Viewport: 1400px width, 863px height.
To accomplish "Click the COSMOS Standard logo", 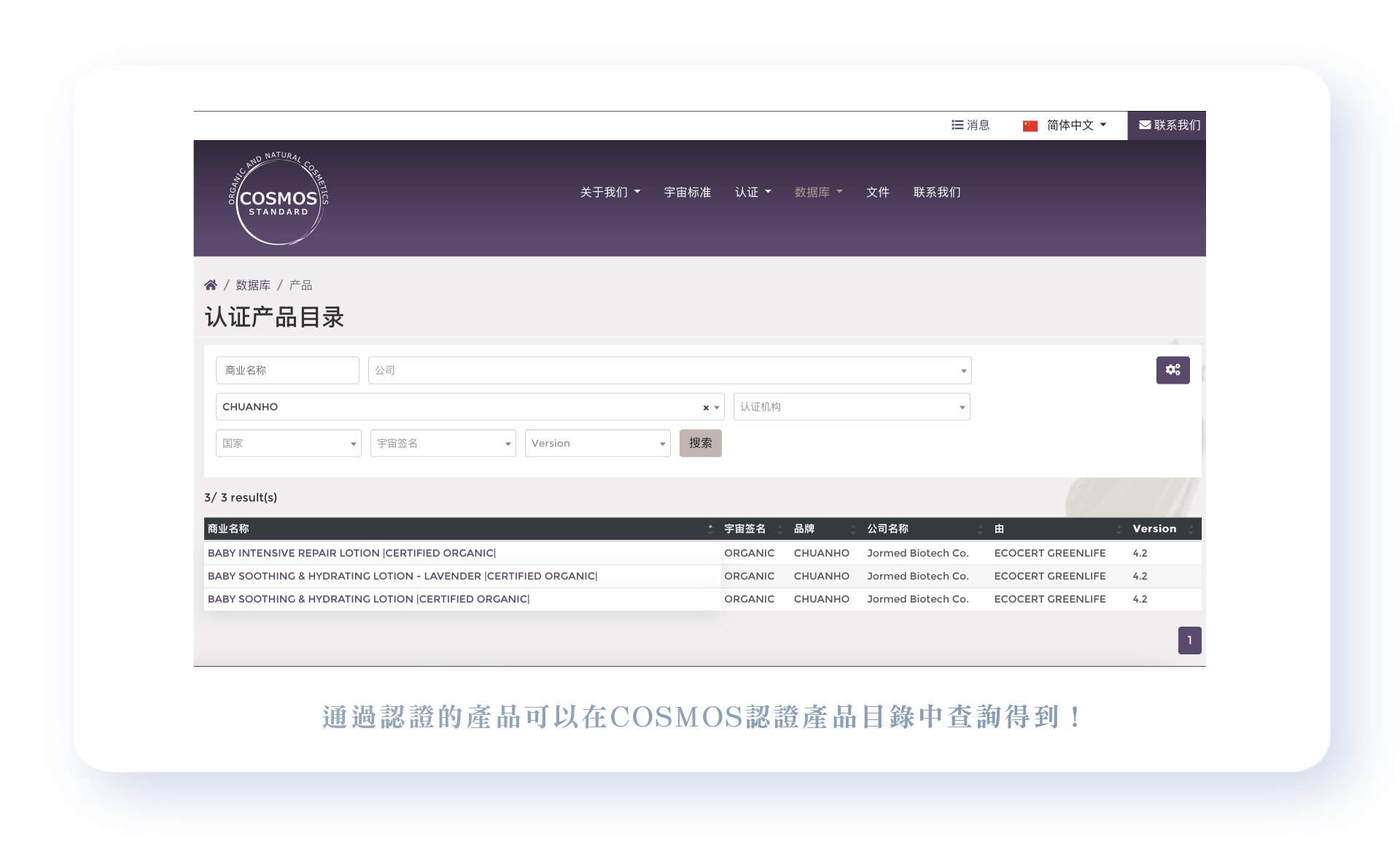I will pyautogui.click(x=279, y=198).
